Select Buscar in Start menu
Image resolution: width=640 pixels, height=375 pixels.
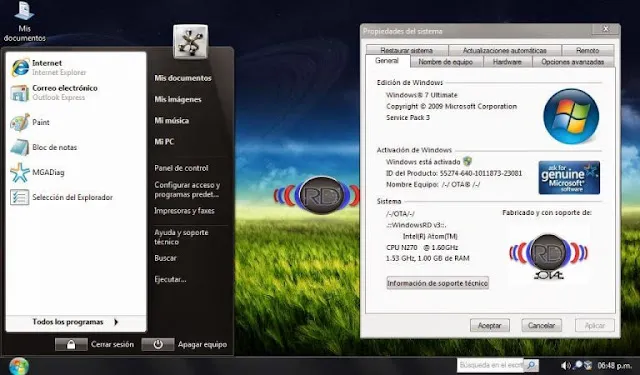pyautogui.click(x=165, y=258)
